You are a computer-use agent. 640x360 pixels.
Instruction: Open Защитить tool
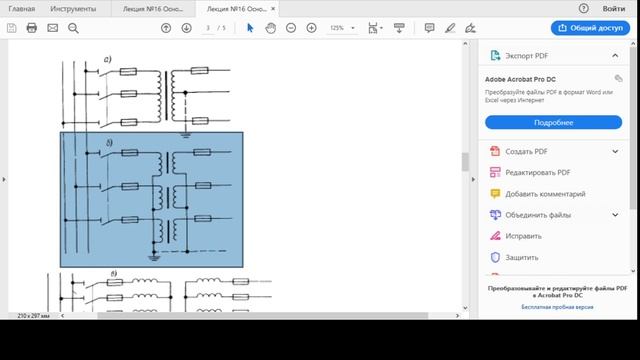click(x=522, y=258)
